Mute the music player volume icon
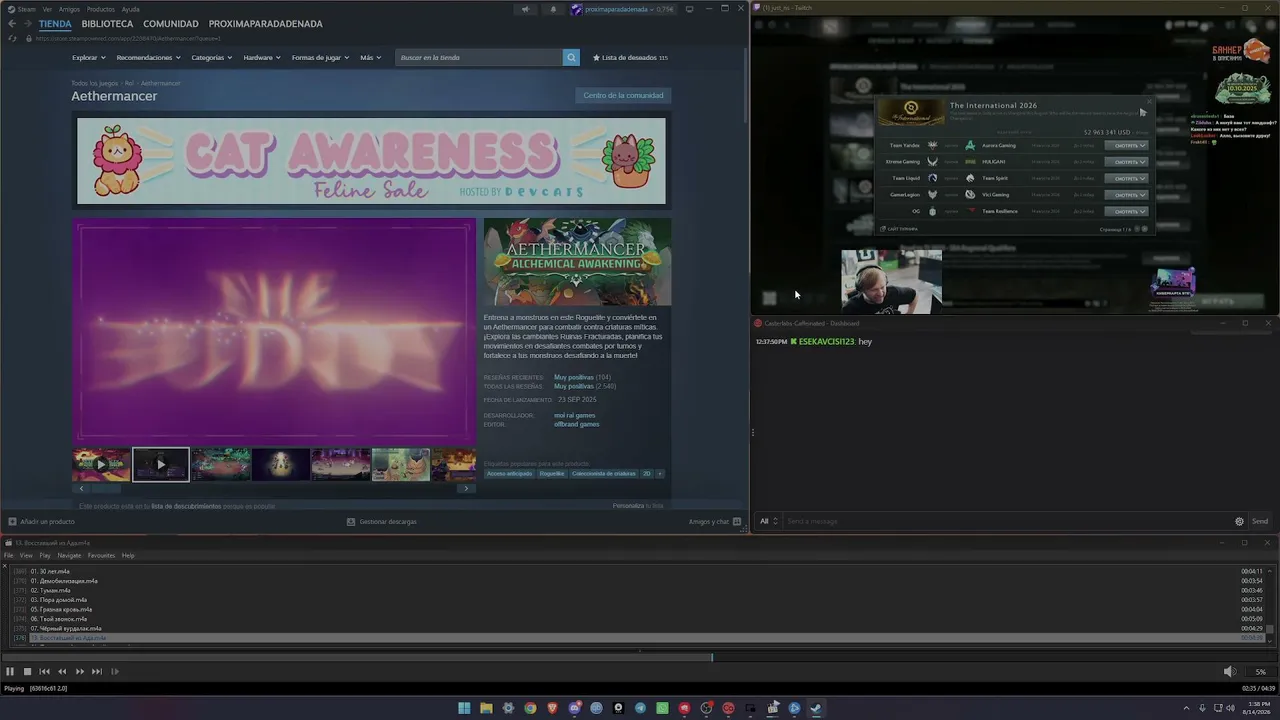Viewport: 1280px width, 720px height. [x=1230, y=672]
